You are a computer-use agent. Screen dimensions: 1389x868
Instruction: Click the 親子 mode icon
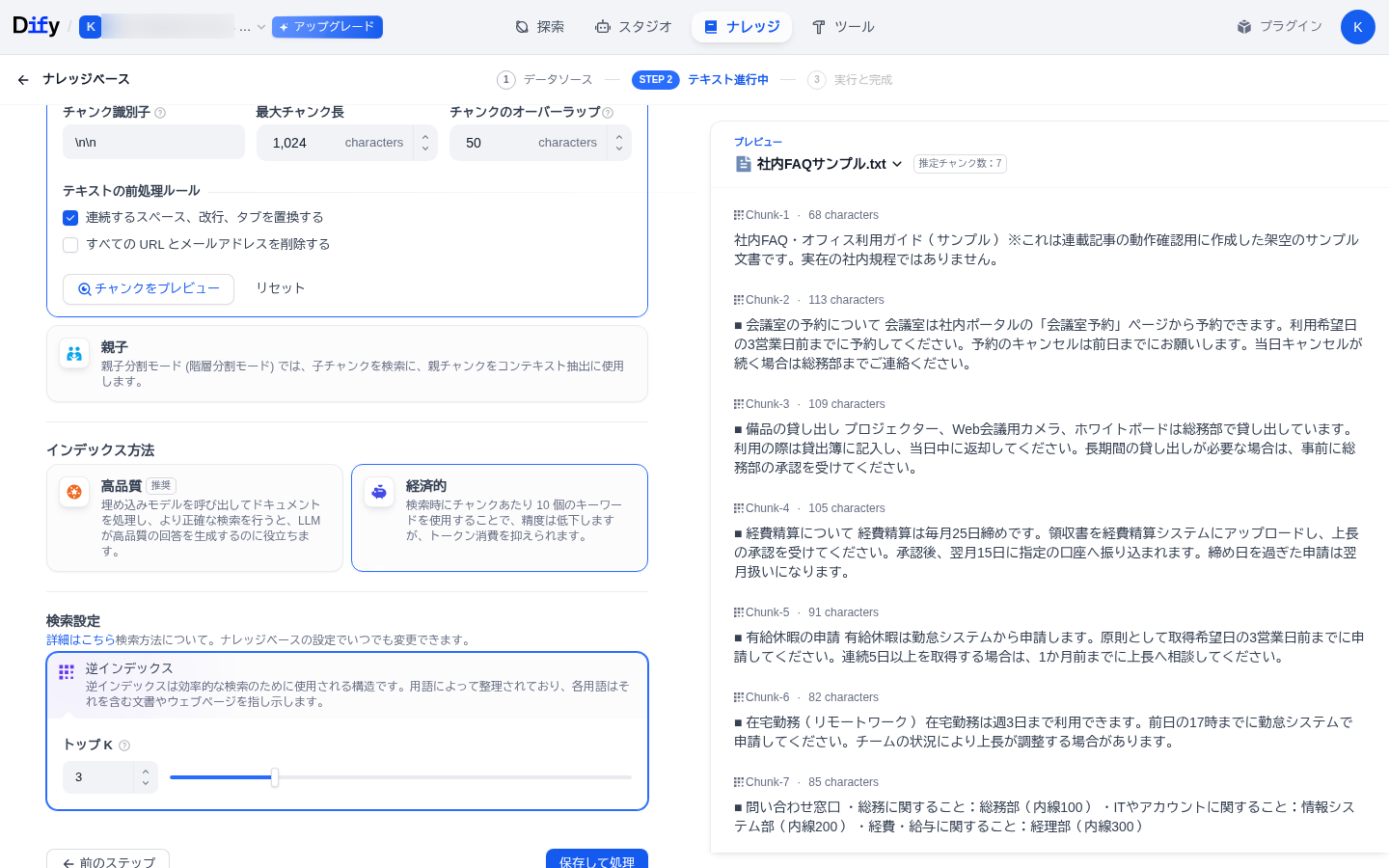pos(74,354)
